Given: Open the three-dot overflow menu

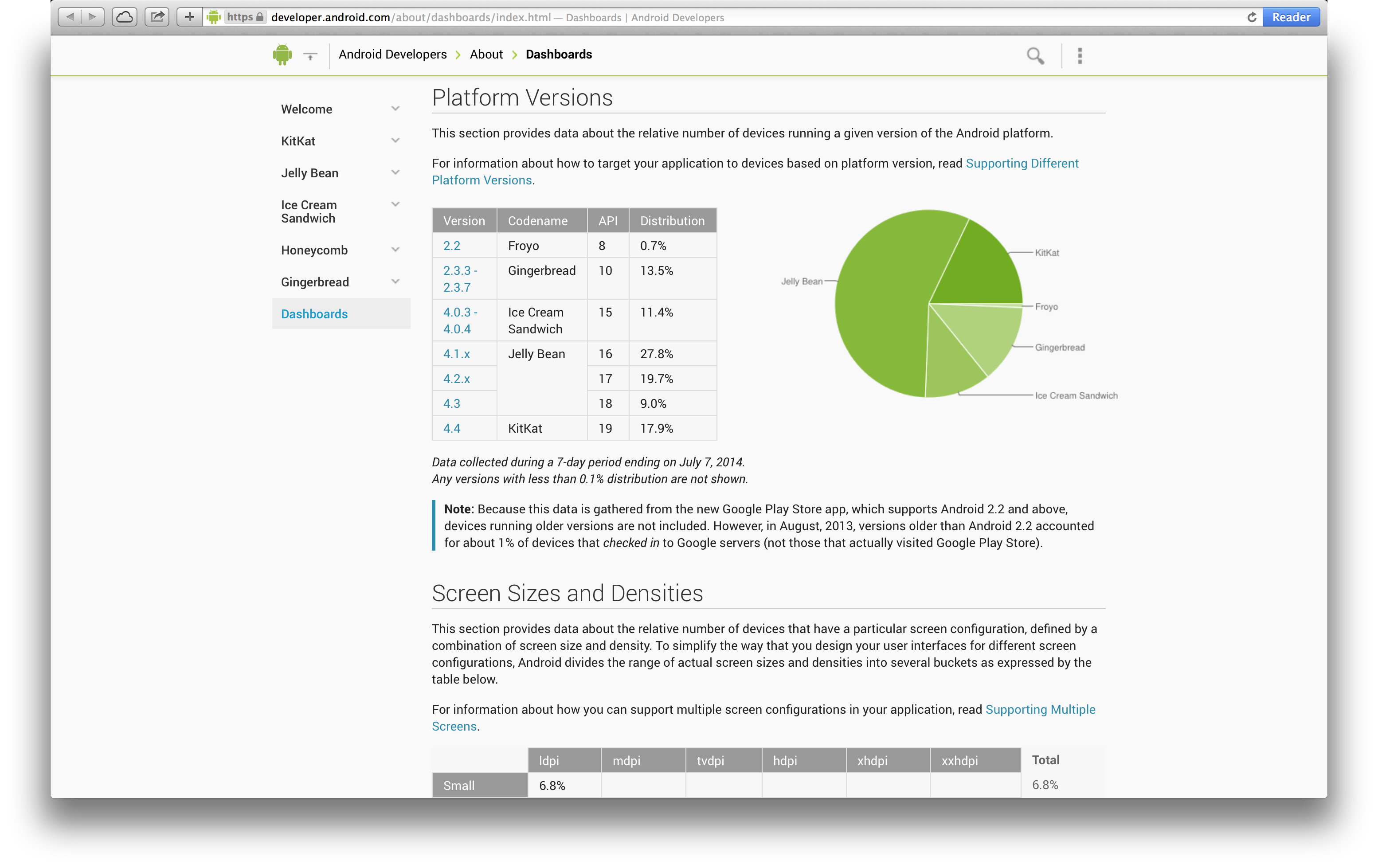Looking at the screenshot, I should coord(1080,55).
